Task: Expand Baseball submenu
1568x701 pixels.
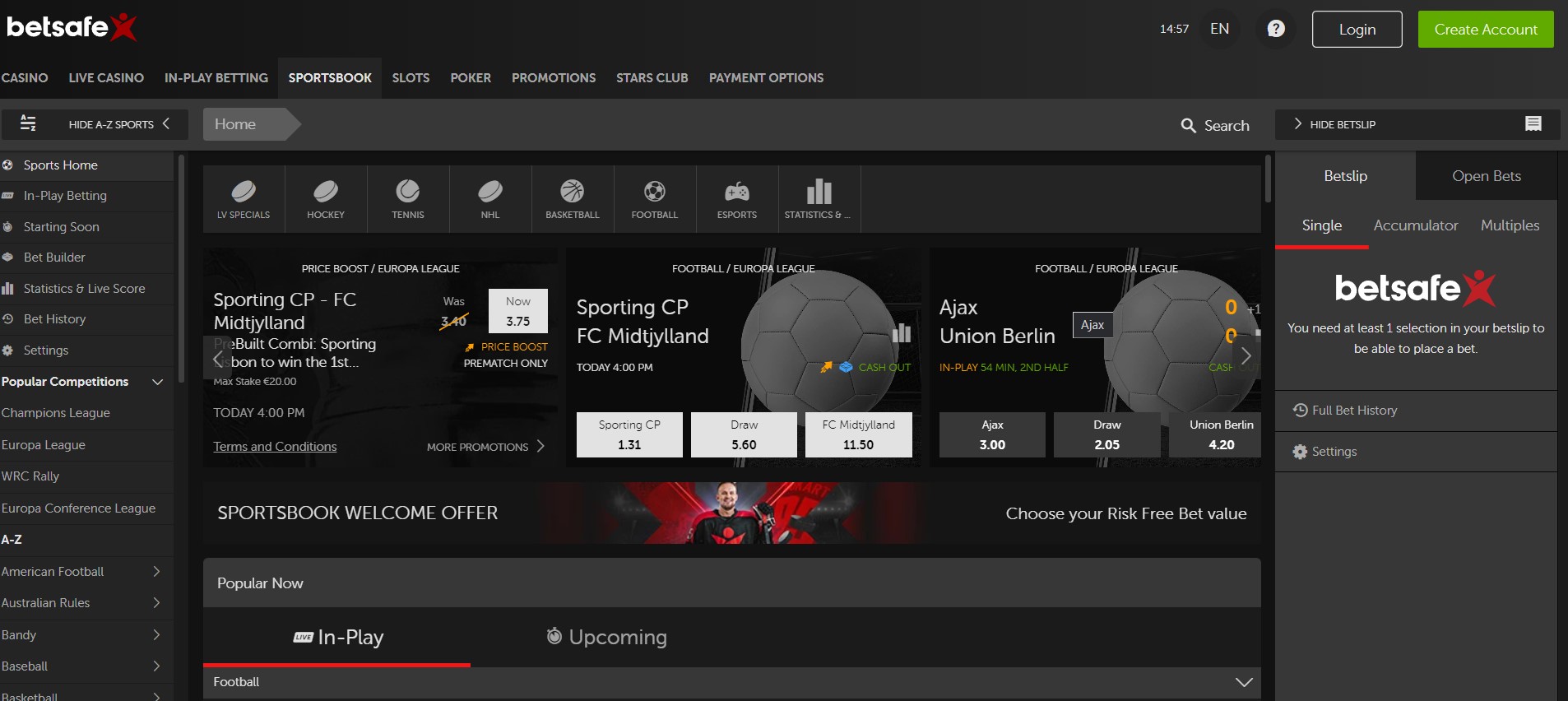Action: click(156, 666)
